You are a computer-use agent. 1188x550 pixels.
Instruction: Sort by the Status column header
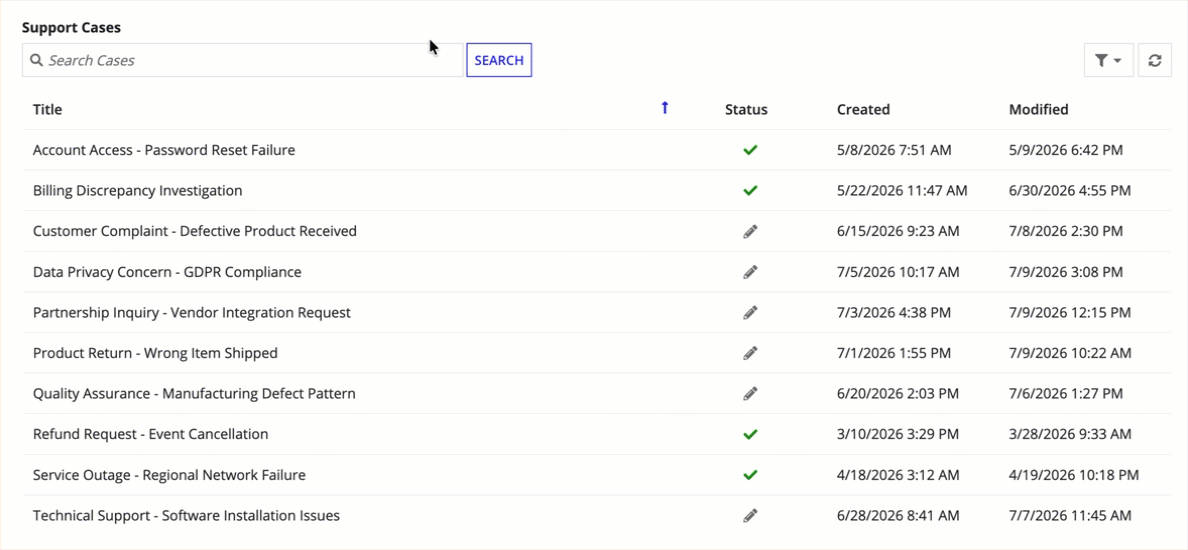[746, 110]
